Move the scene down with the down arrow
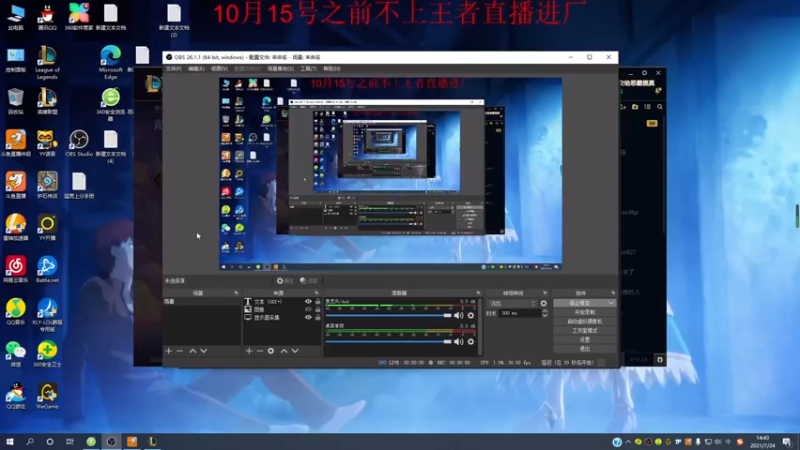Viewport: 800px width, 450px height. [x=204, y=351]
